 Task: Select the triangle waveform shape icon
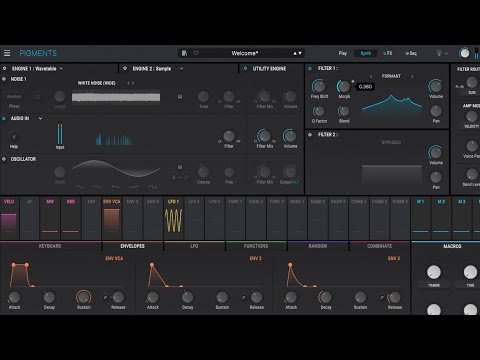[x=97, y=187]
